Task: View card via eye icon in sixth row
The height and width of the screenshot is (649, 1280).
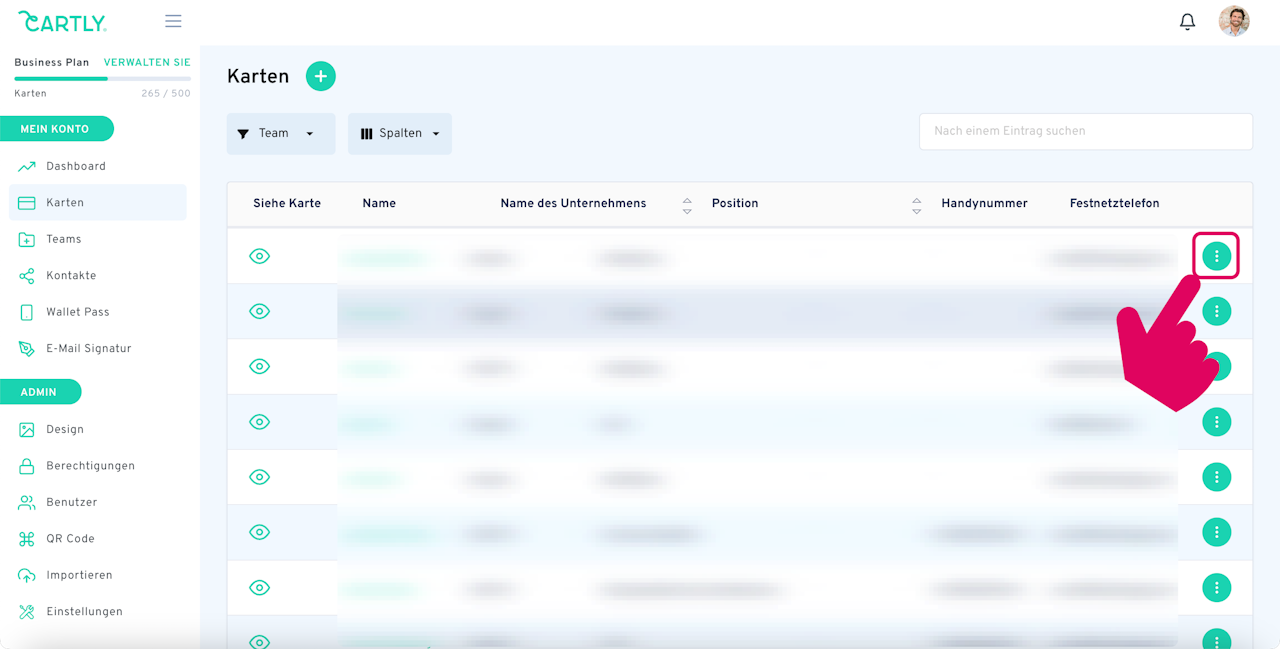Action: point(259,532)
